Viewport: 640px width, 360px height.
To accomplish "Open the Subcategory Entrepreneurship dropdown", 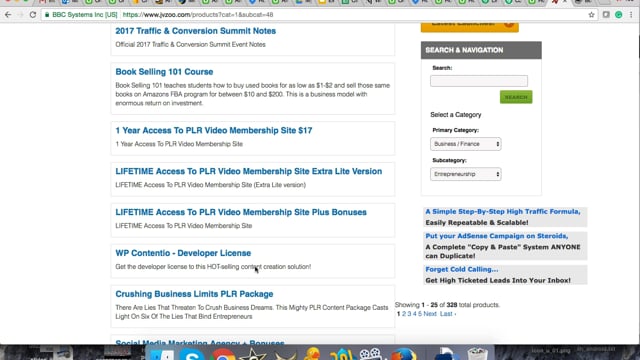I will [466, 174].
